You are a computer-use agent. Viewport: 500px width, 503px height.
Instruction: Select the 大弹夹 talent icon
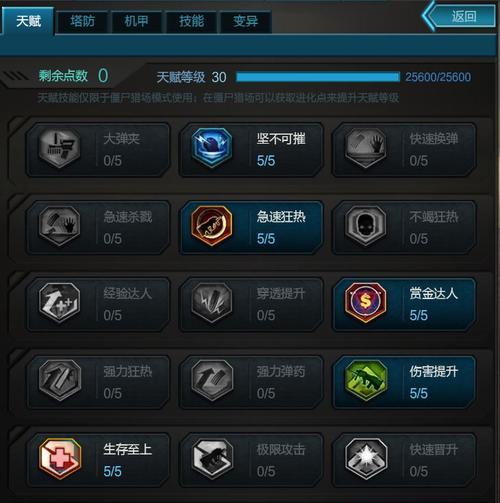click(x=59, y=148)
